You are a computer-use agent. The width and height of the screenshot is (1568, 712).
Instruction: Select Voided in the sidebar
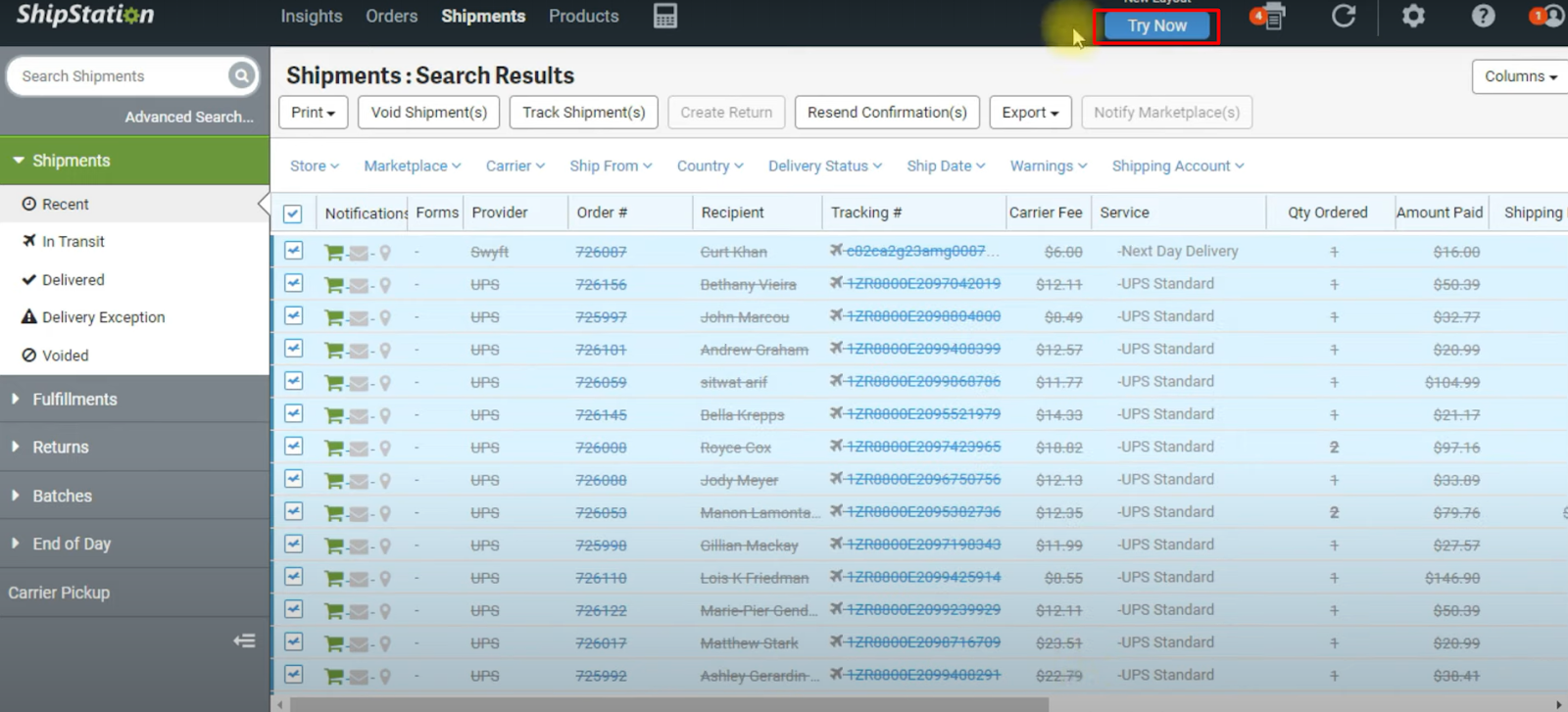[x=65, y=356]
